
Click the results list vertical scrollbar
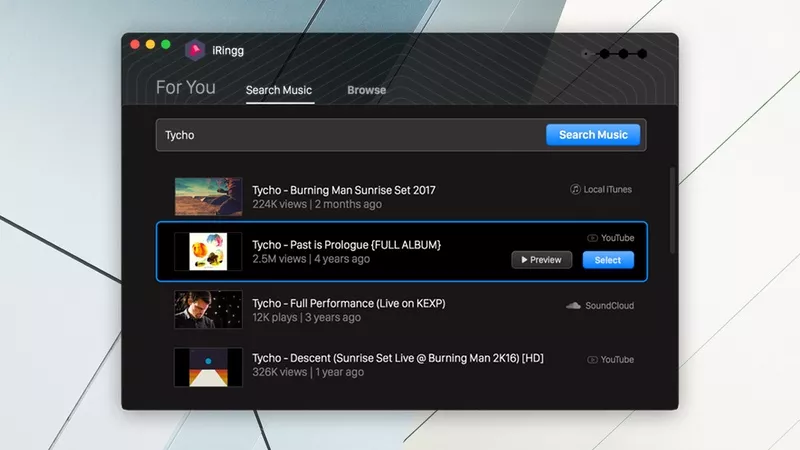(x=672, y=210)
